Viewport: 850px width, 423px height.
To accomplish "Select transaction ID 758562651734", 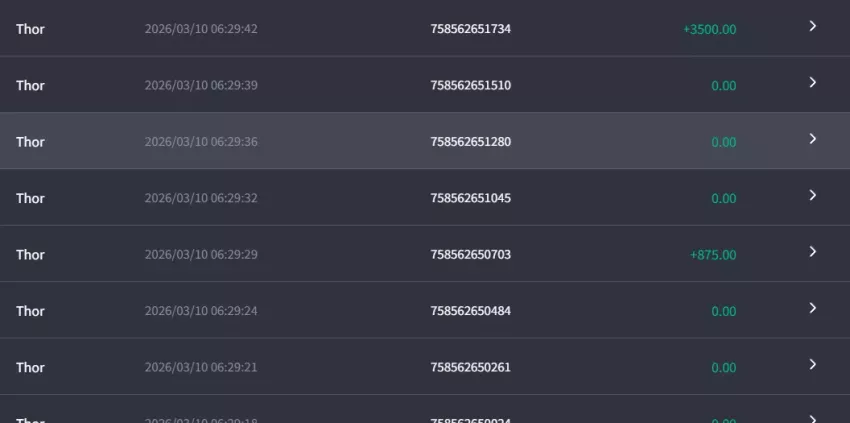I will [x=471, y=29].
